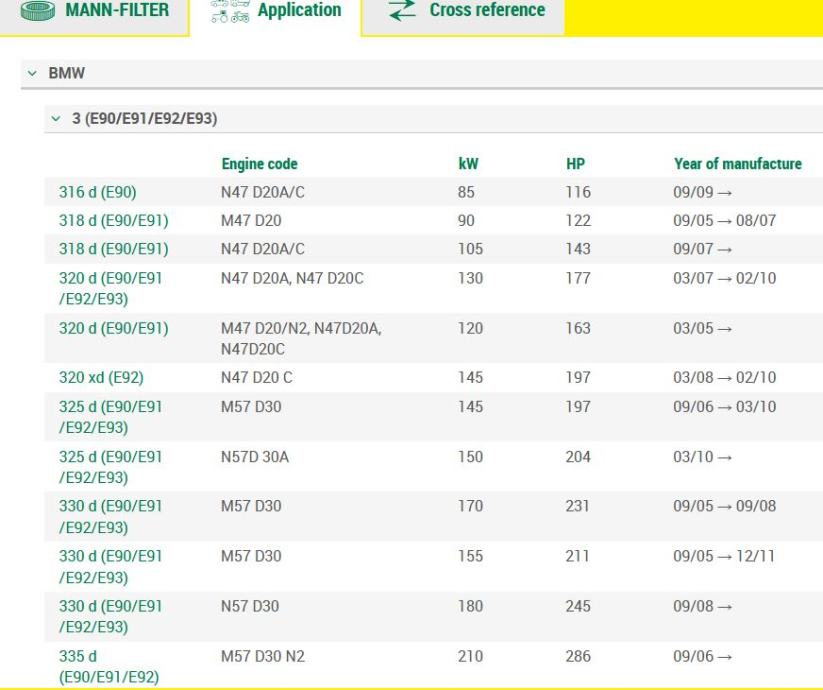Switch to the Cross reference tab
This screenshot has height=690, width=823.
(486, 10)
